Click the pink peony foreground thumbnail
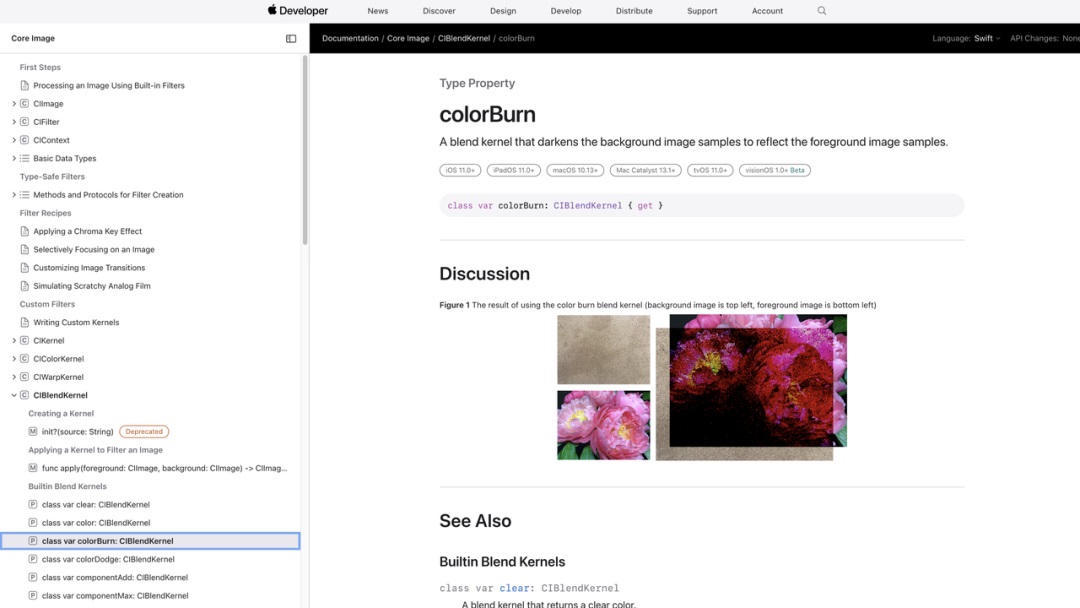1080x608 pixels. click(603, 425)
